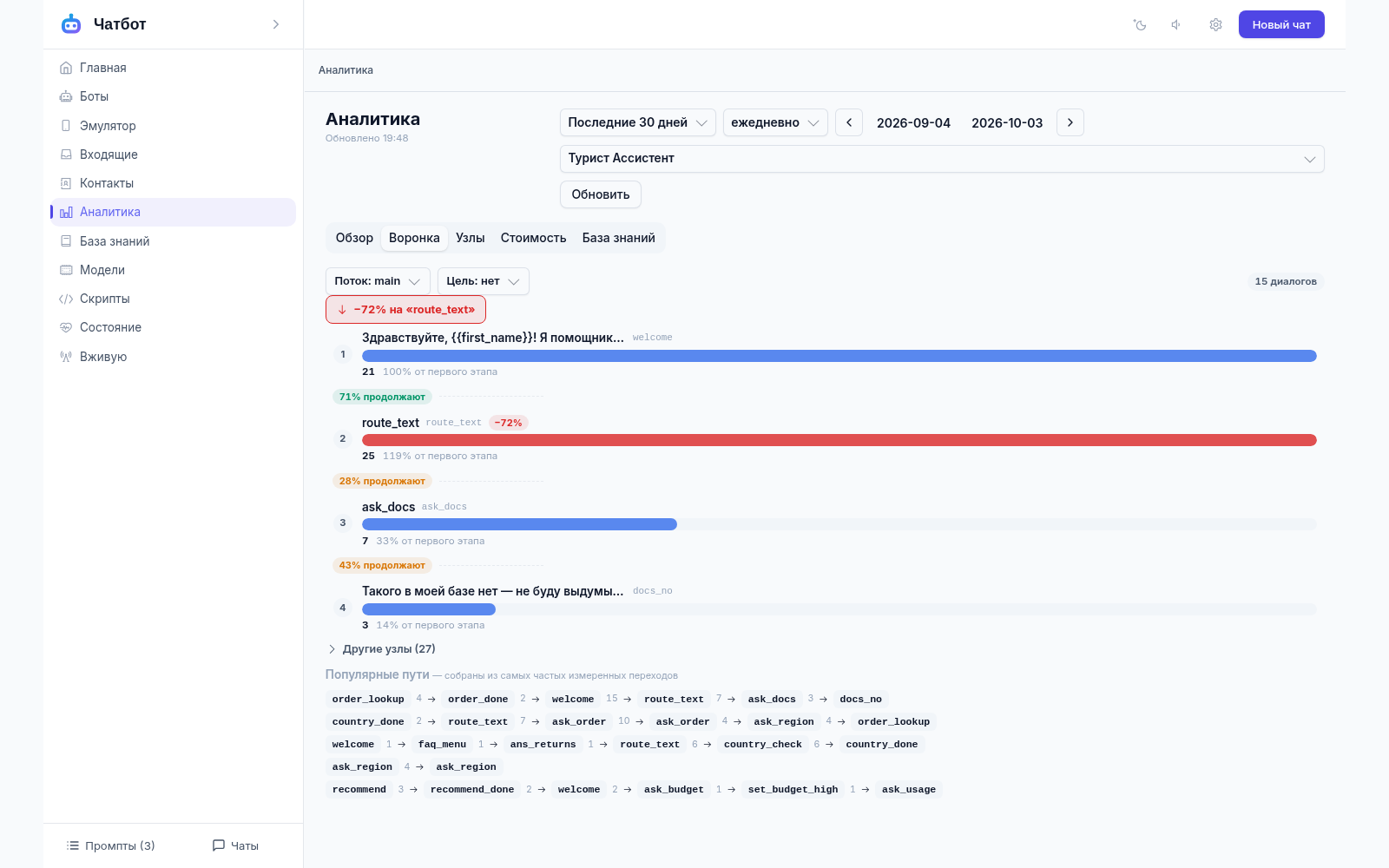This screenshot has width=1389, height=868.
Task: Expand Другие узлы (27)
Action: (381, 649)
